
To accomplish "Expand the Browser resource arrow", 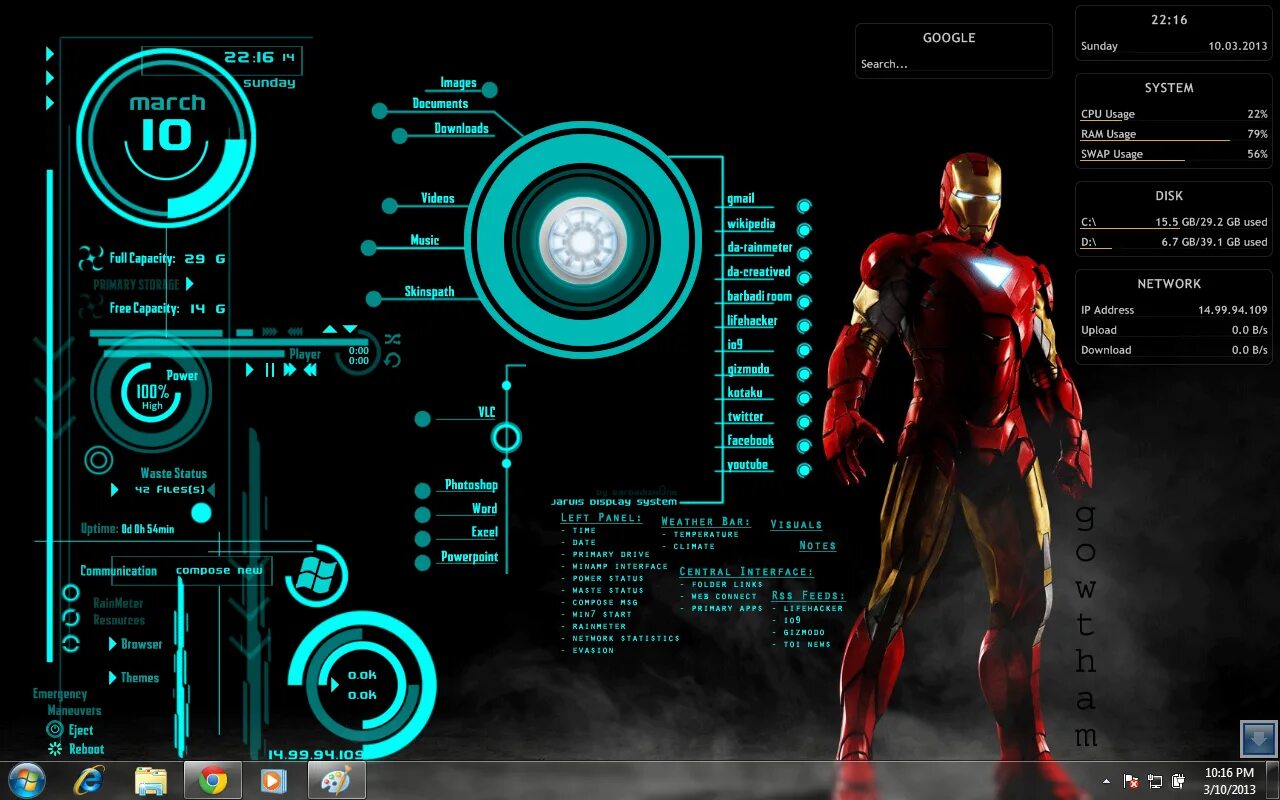I will pos(113,644).
